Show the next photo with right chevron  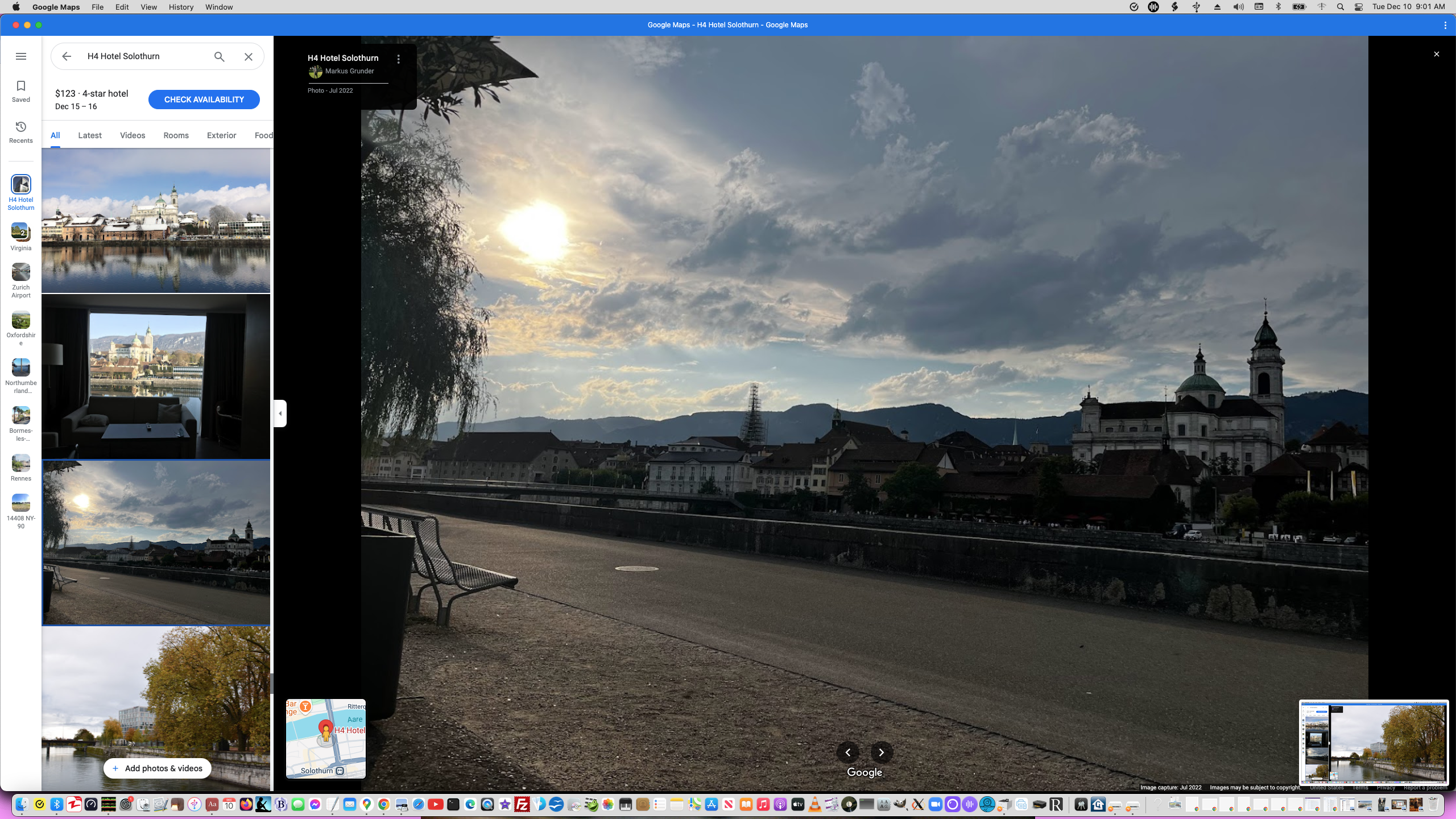[882, 752]
